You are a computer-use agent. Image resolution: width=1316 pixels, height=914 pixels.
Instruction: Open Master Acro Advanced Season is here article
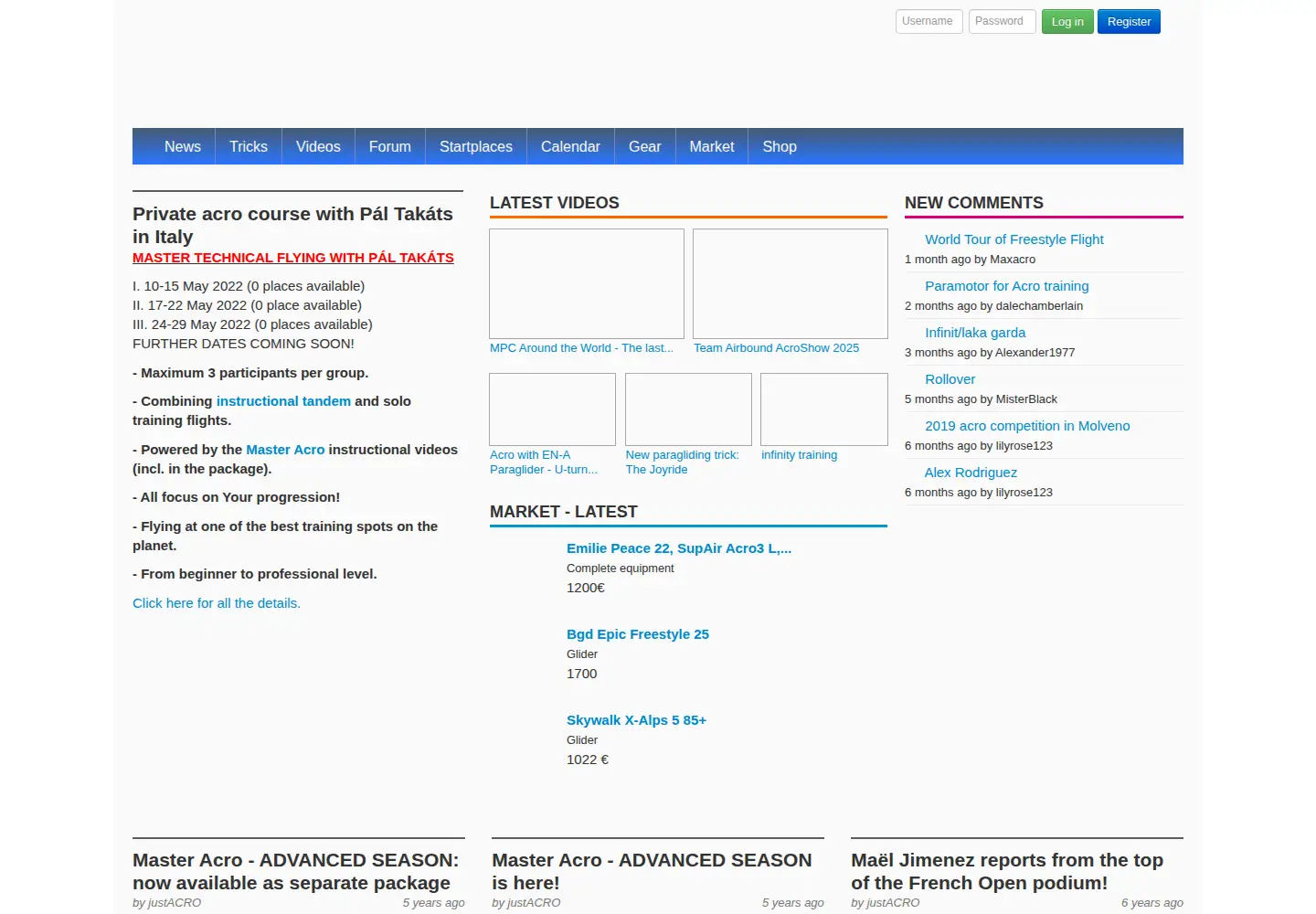[x=652, y=872]
